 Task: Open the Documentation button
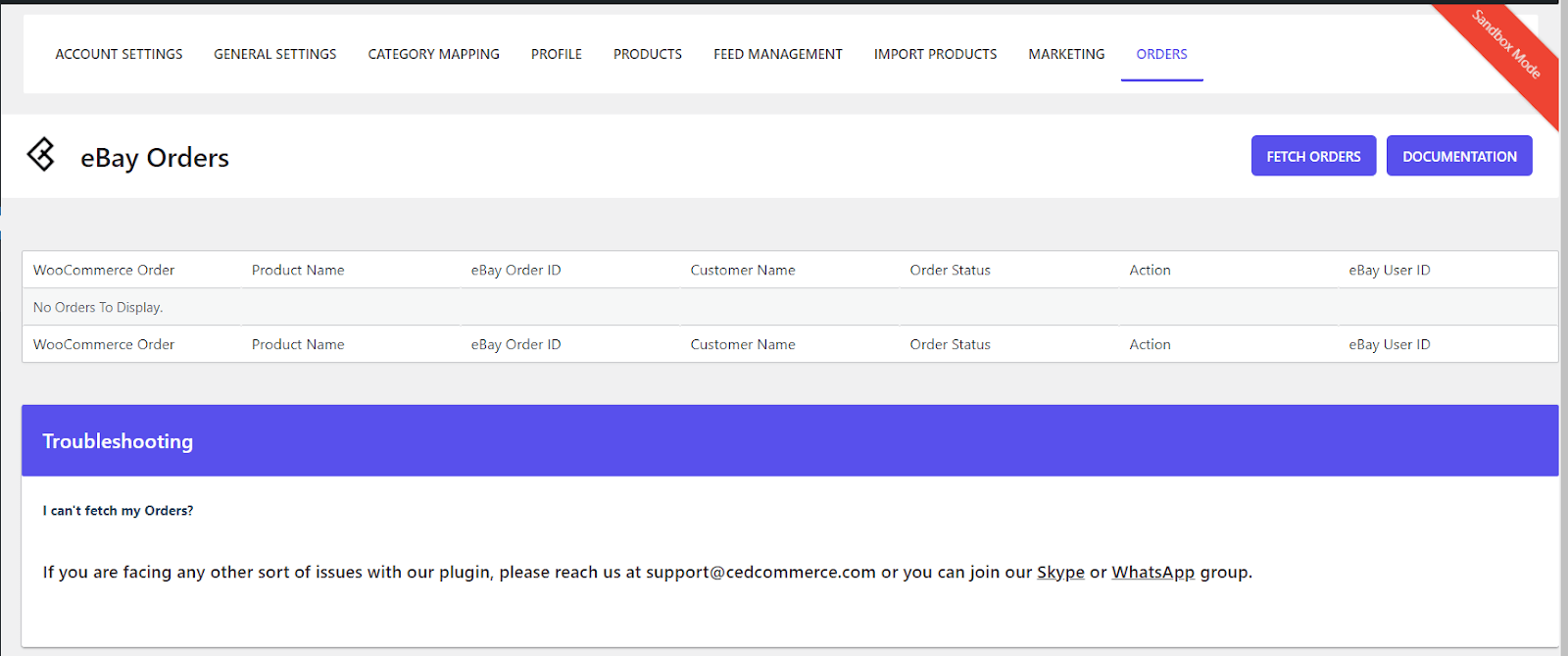pos(1459,156)
